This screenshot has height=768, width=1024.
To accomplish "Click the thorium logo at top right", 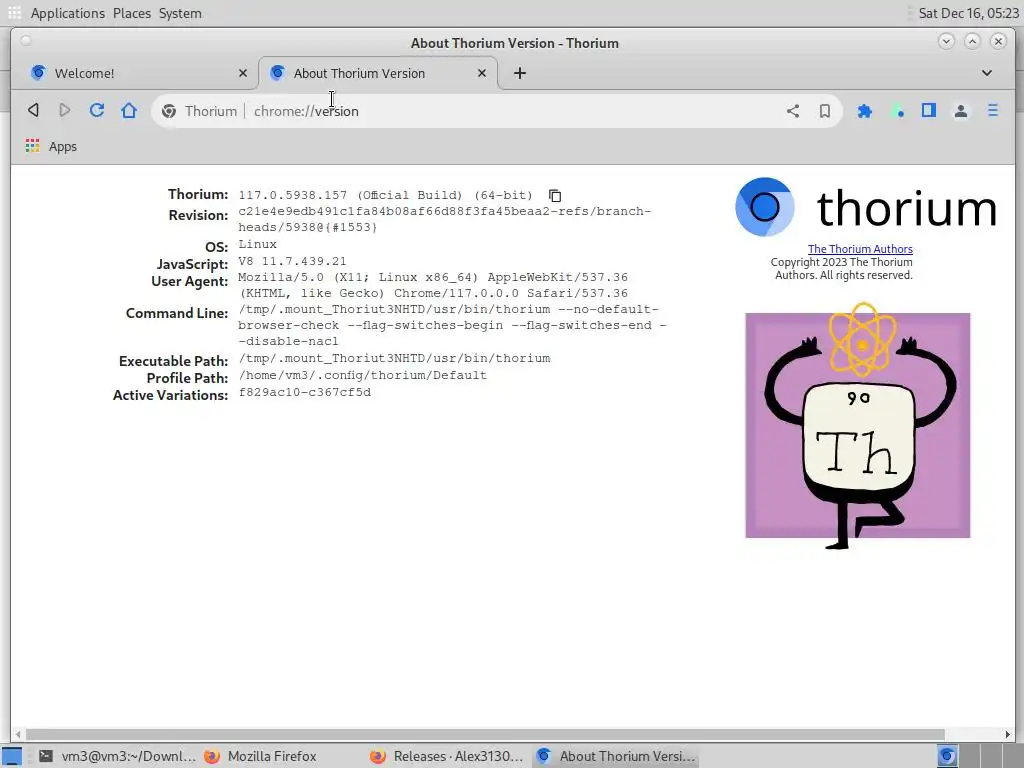I will 866,207.
